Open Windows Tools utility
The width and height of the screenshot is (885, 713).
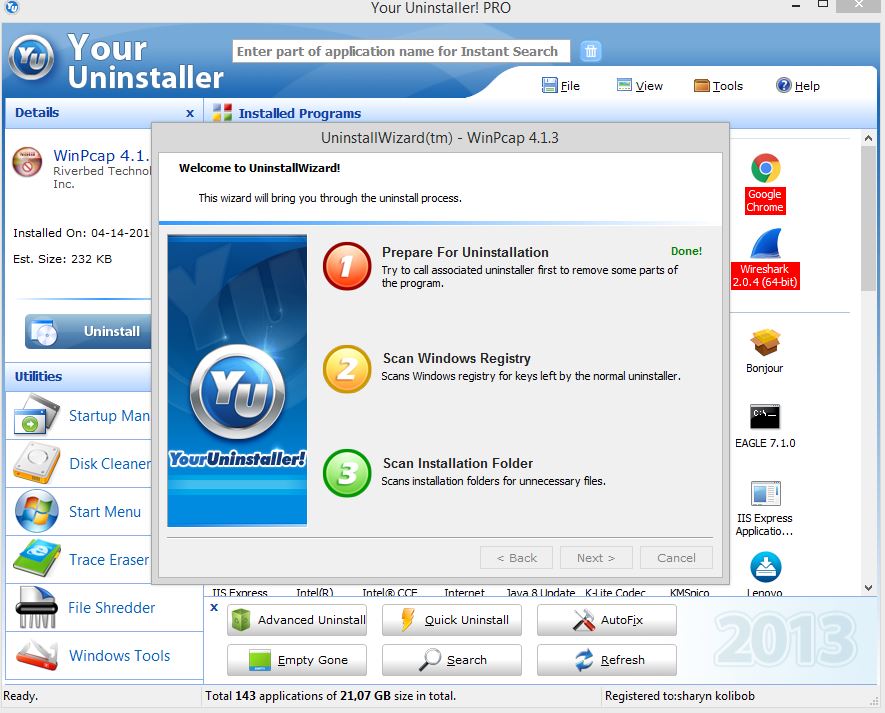[104, 655]
